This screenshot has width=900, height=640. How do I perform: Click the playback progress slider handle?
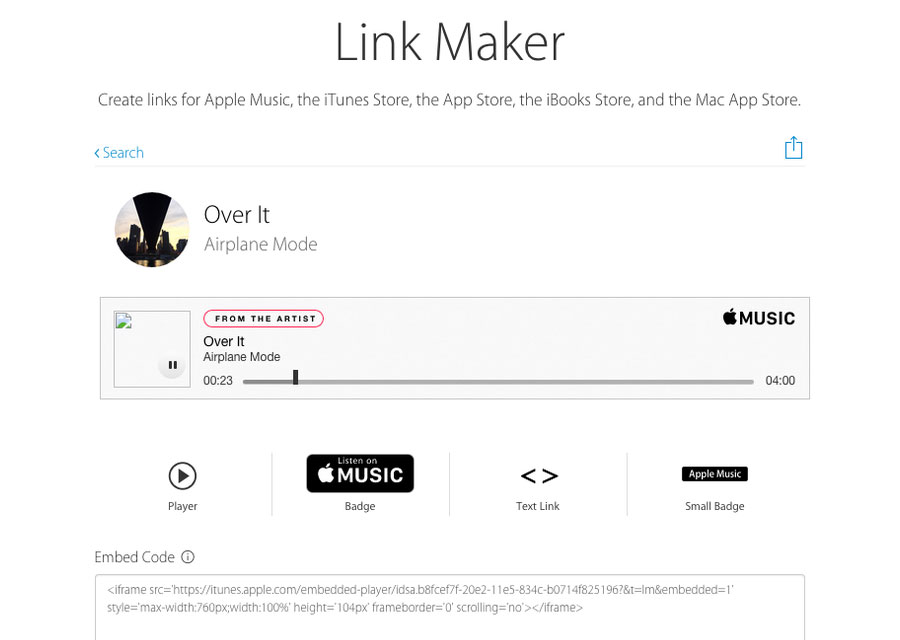point(296,377)
